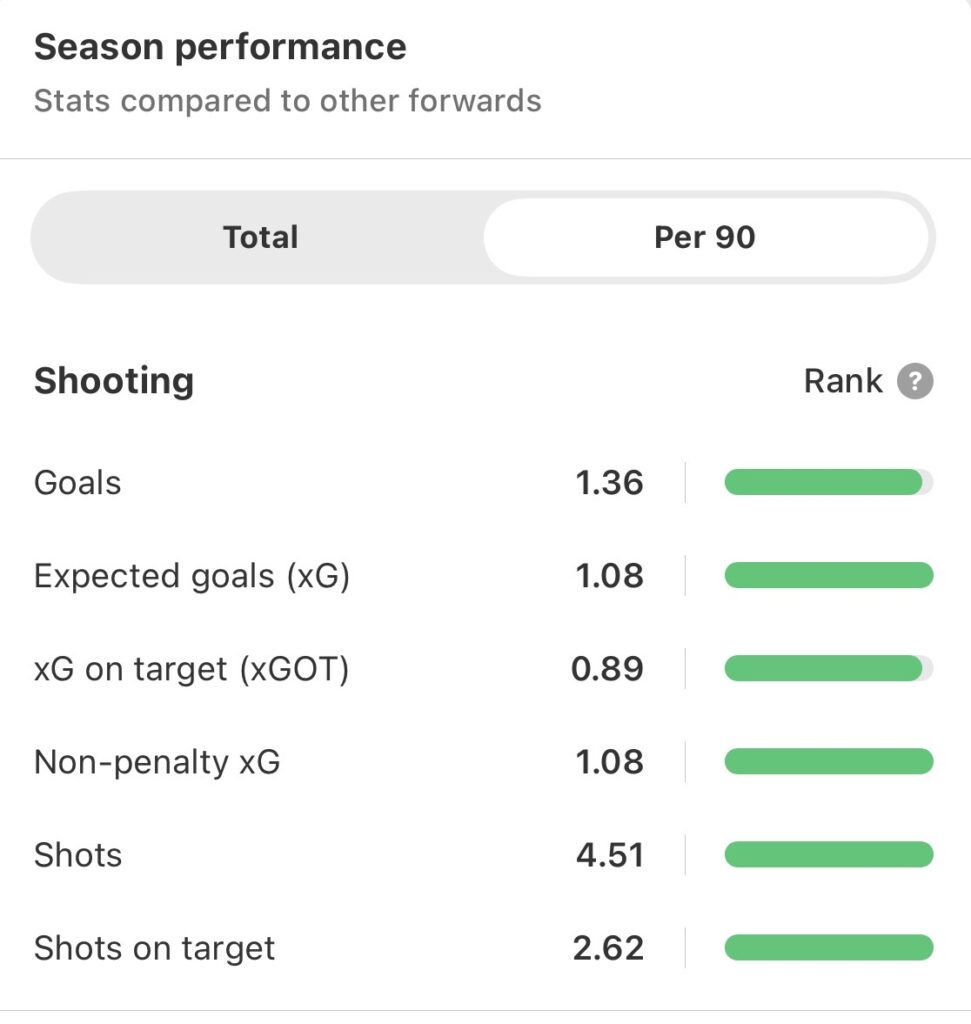The height and width of the screenshot is (1024, 971).
Task: Click the Goals stat label
Action: pos(78,483)
